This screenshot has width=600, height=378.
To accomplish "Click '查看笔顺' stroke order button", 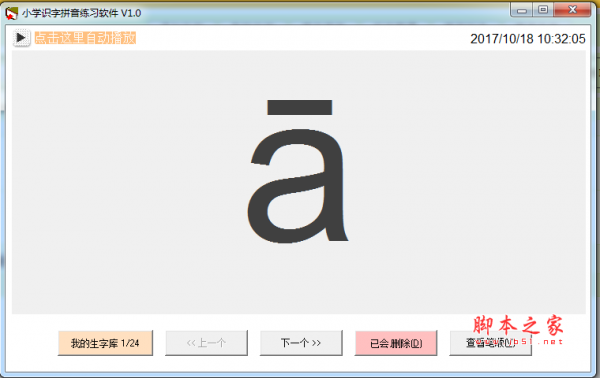I will click(491, 343).
